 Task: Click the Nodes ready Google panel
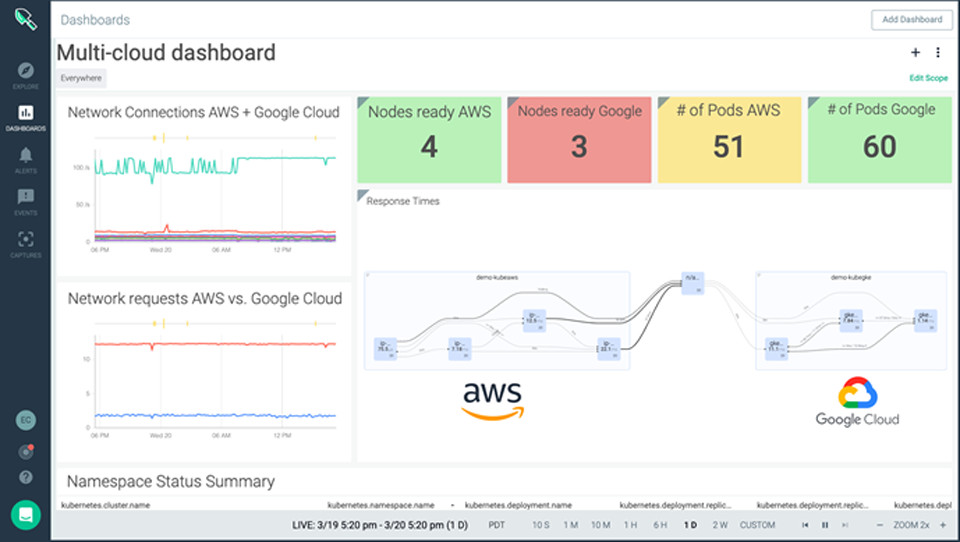tap(579, 140)
